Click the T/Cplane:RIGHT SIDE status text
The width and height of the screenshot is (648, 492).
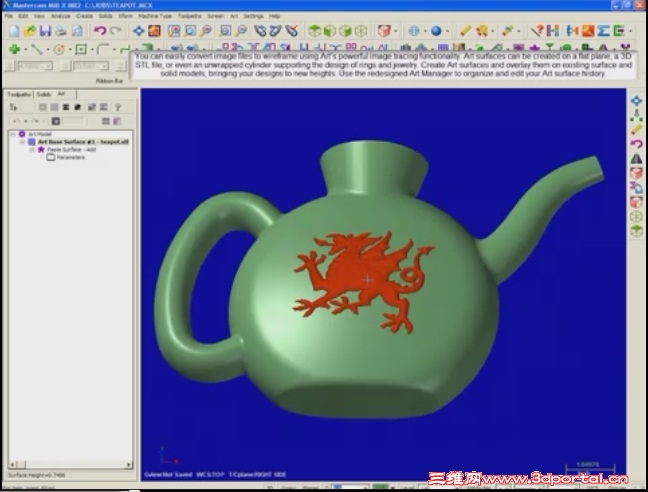[257, 475]
